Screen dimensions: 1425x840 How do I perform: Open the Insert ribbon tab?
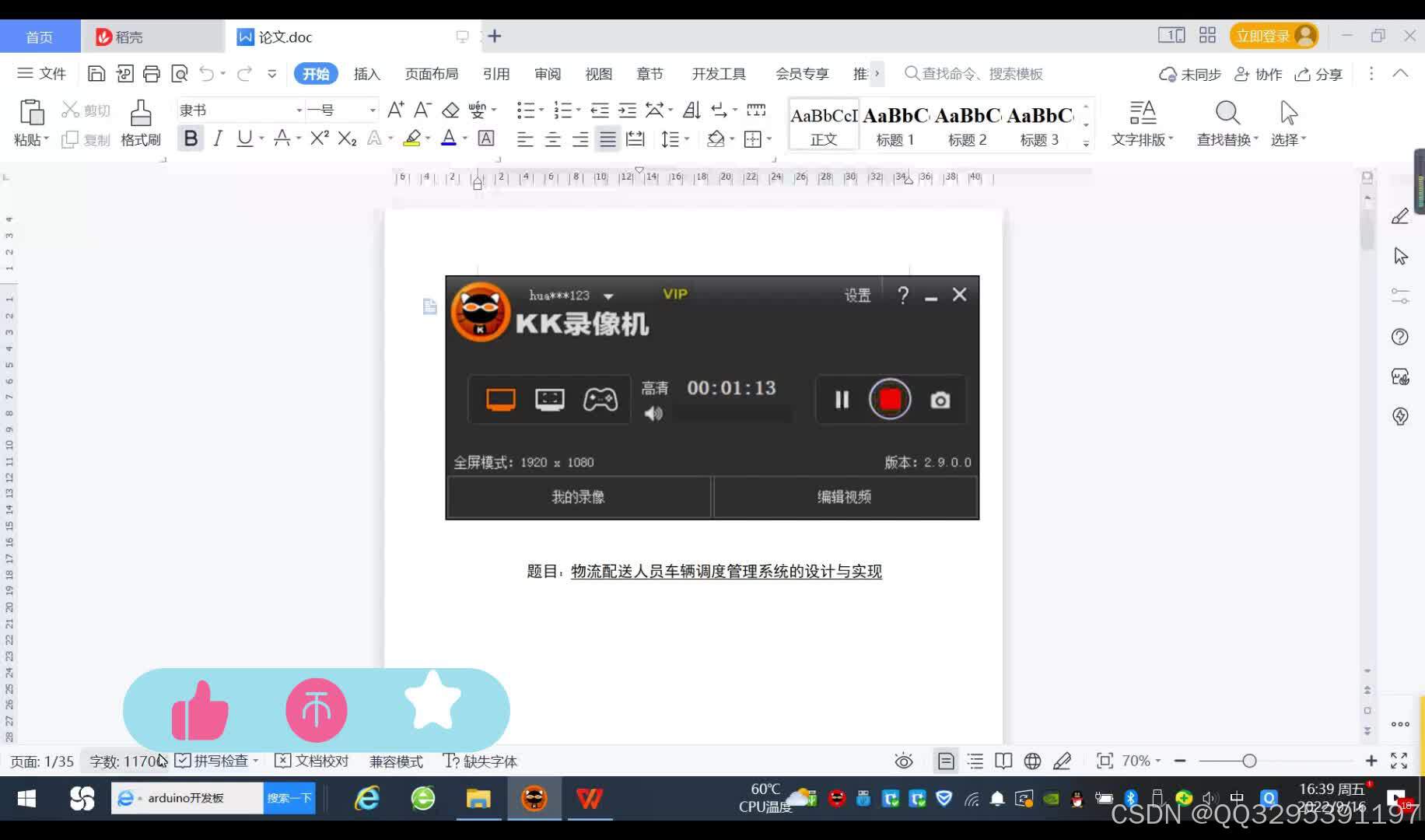(366, 74)
